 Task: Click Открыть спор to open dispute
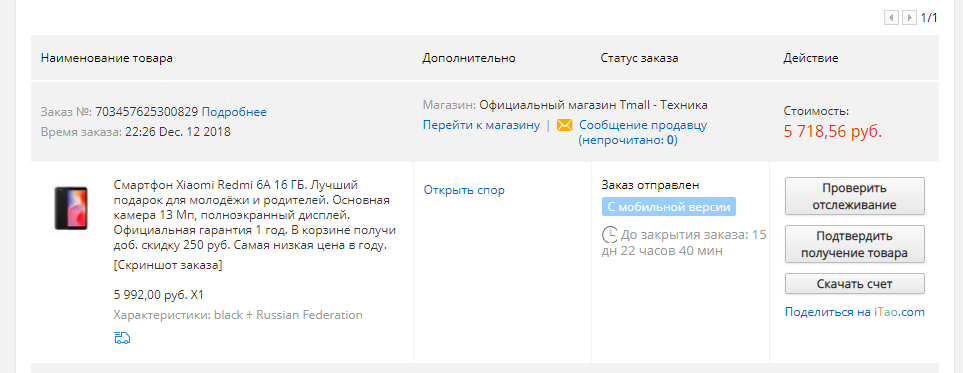464,190
